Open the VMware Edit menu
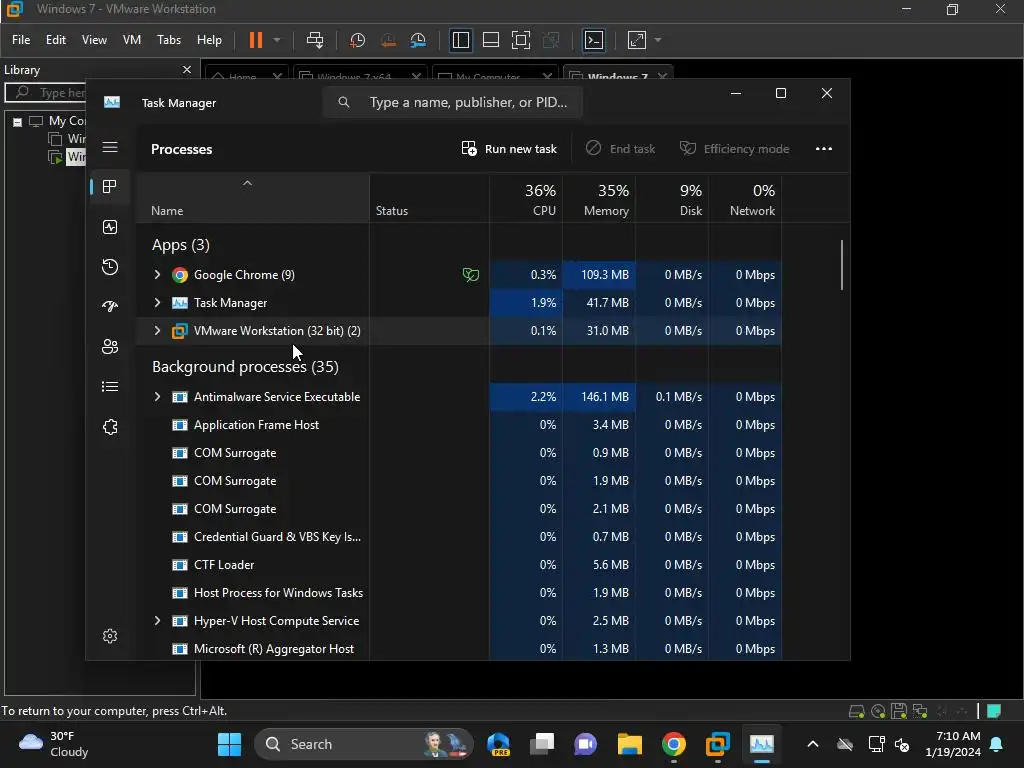 coord(56,40)
